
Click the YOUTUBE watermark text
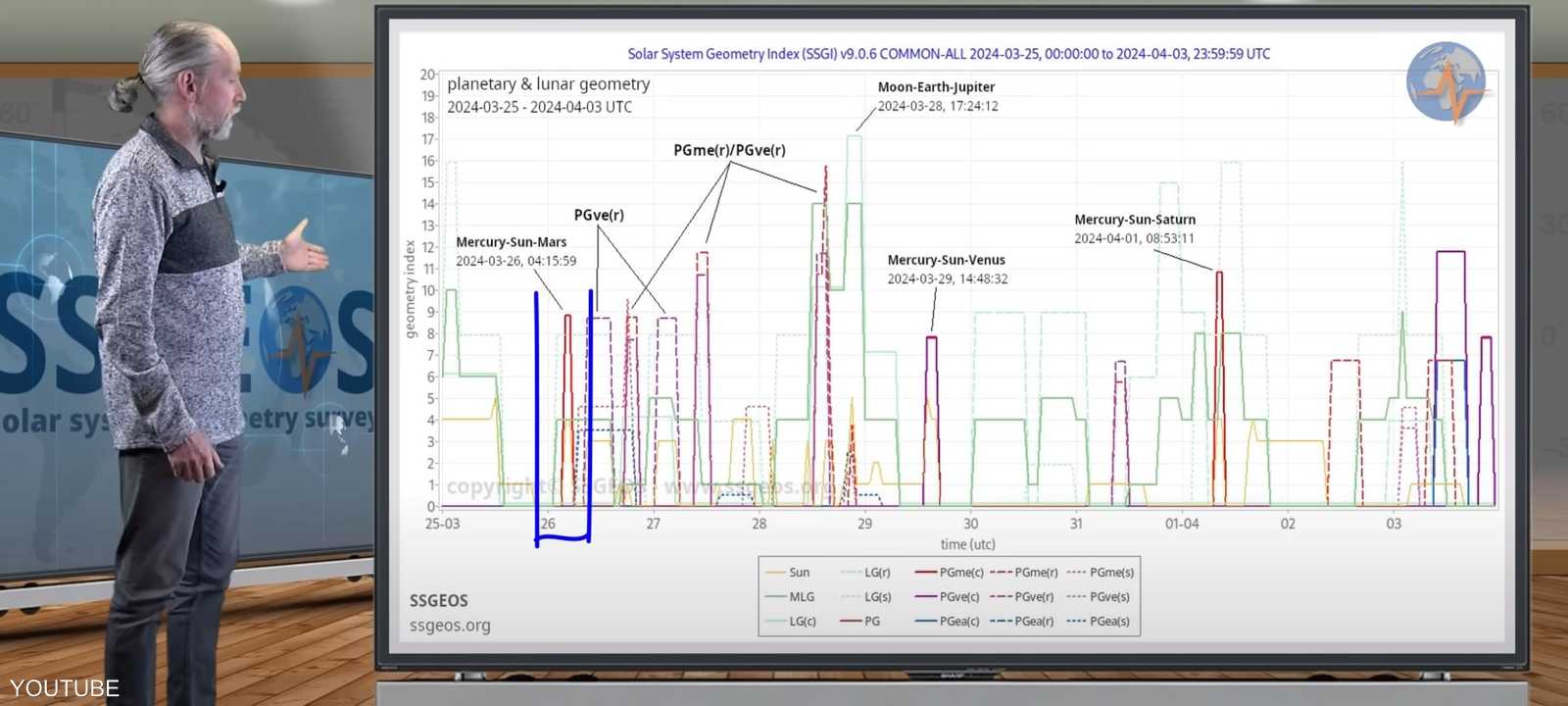tap(65, 688)
